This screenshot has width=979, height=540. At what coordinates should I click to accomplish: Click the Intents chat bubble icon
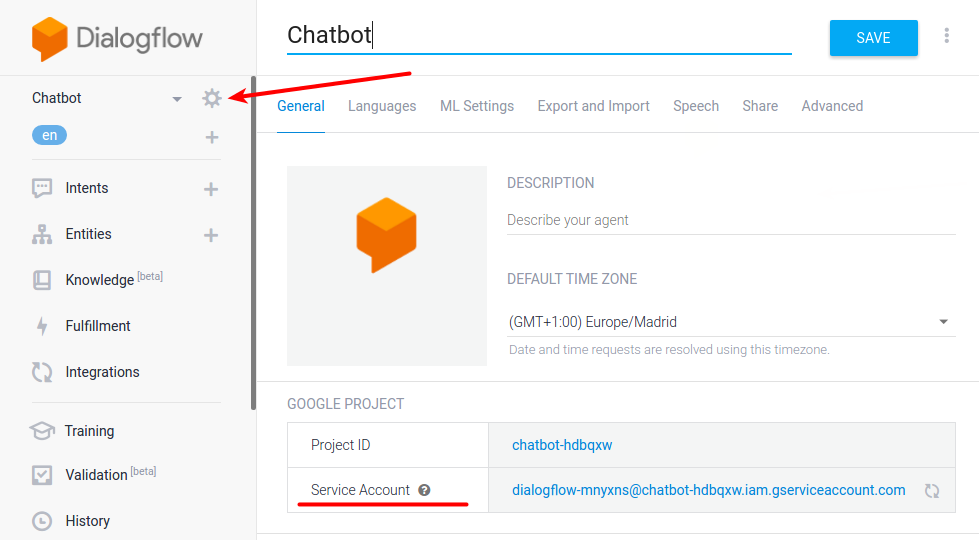point(42,188)
